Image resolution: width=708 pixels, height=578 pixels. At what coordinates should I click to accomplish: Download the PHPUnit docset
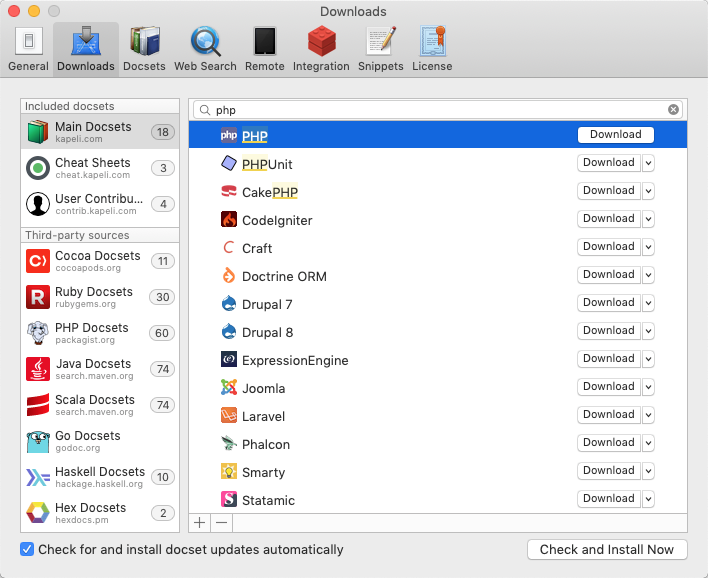pos(609,163)
